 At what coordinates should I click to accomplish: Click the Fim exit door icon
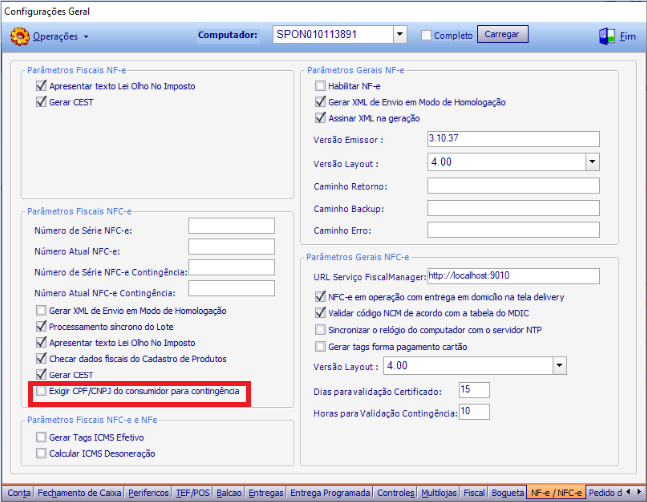(x=607, y=36)
